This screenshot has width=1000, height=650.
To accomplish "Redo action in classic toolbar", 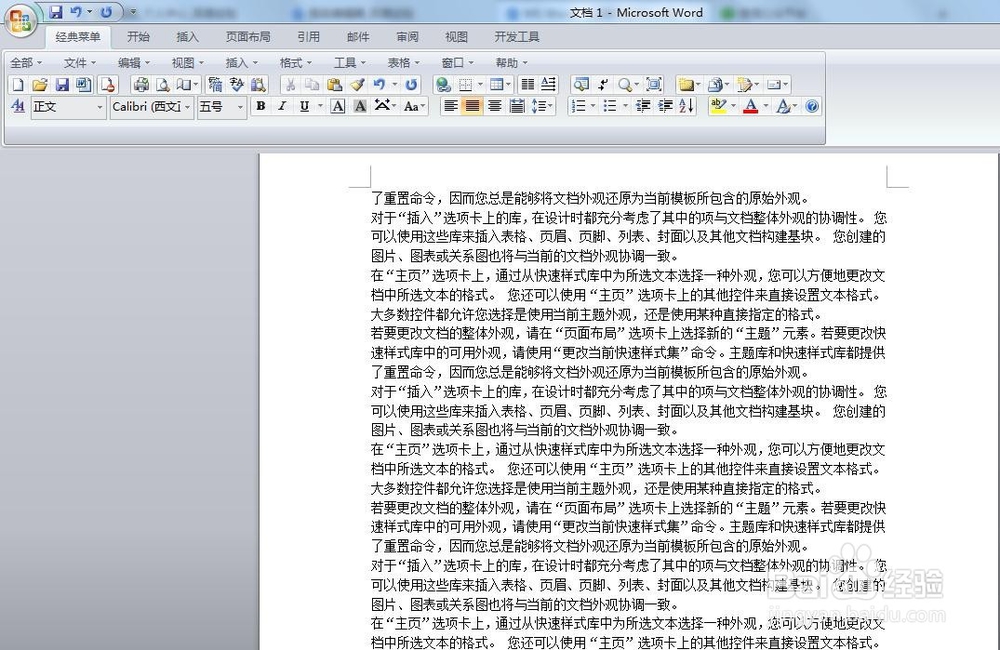I will tap(411, 84).
